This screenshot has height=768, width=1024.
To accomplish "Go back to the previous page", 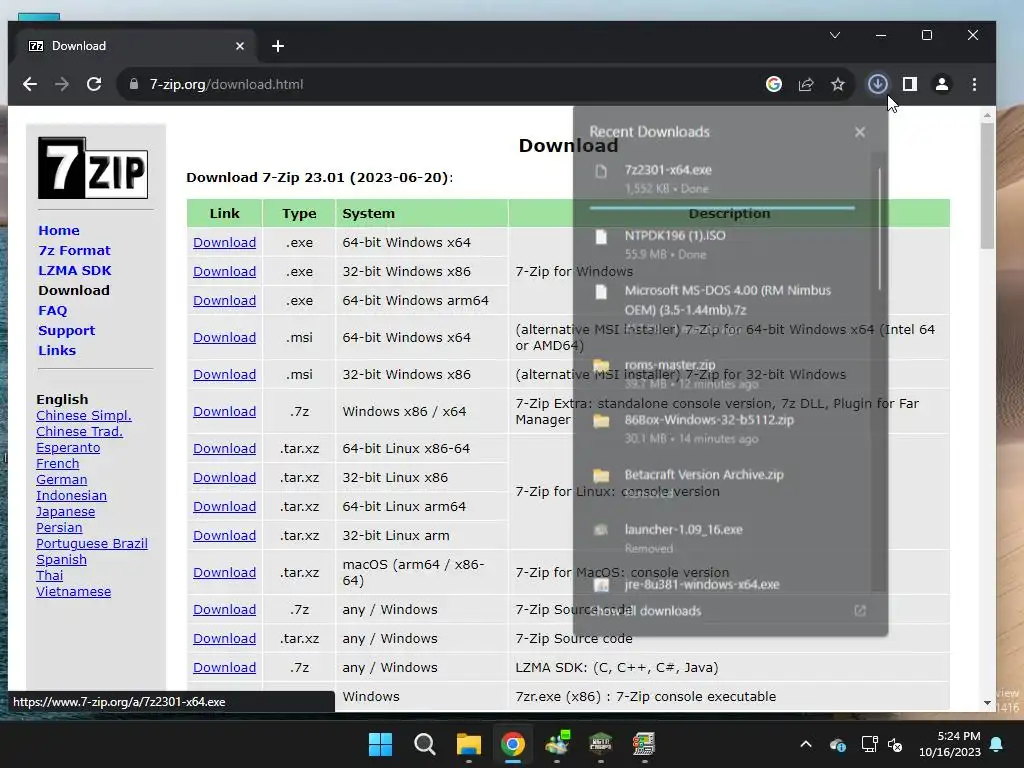I will [x=29, y=84].
